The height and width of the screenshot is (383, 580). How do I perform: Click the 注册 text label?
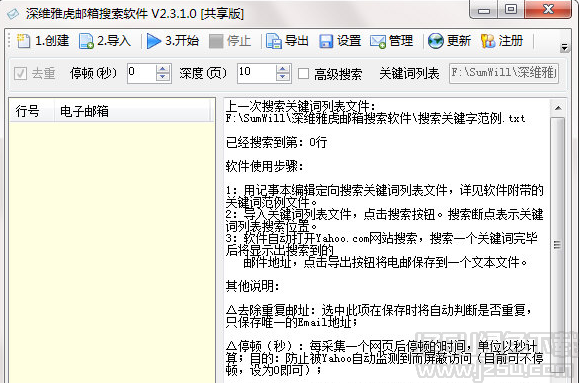point(511,41)
